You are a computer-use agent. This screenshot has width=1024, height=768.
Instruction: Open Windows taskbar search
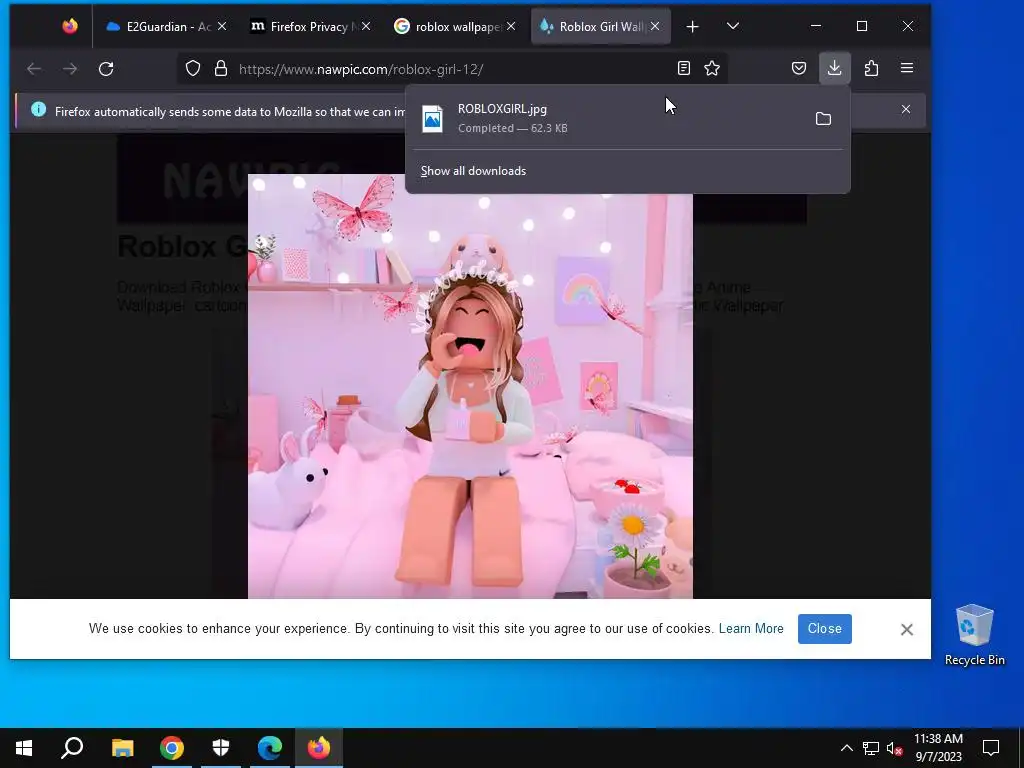coord(72,748)
